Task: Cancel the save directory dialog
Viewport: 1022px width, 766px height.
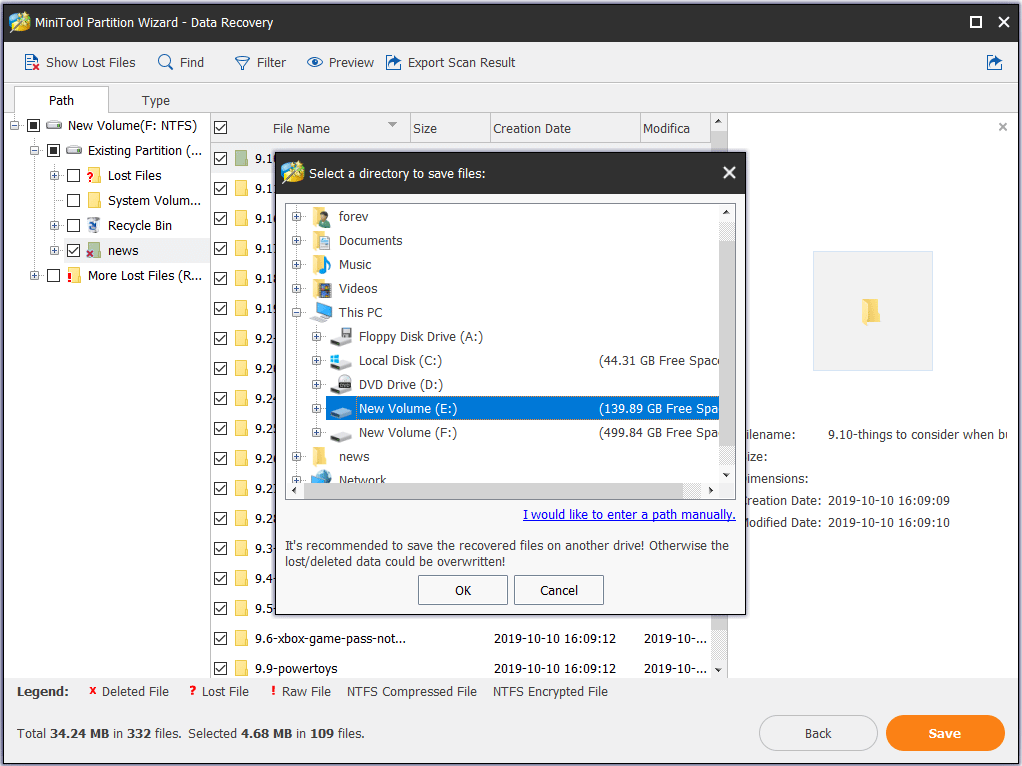Action: 559,590
